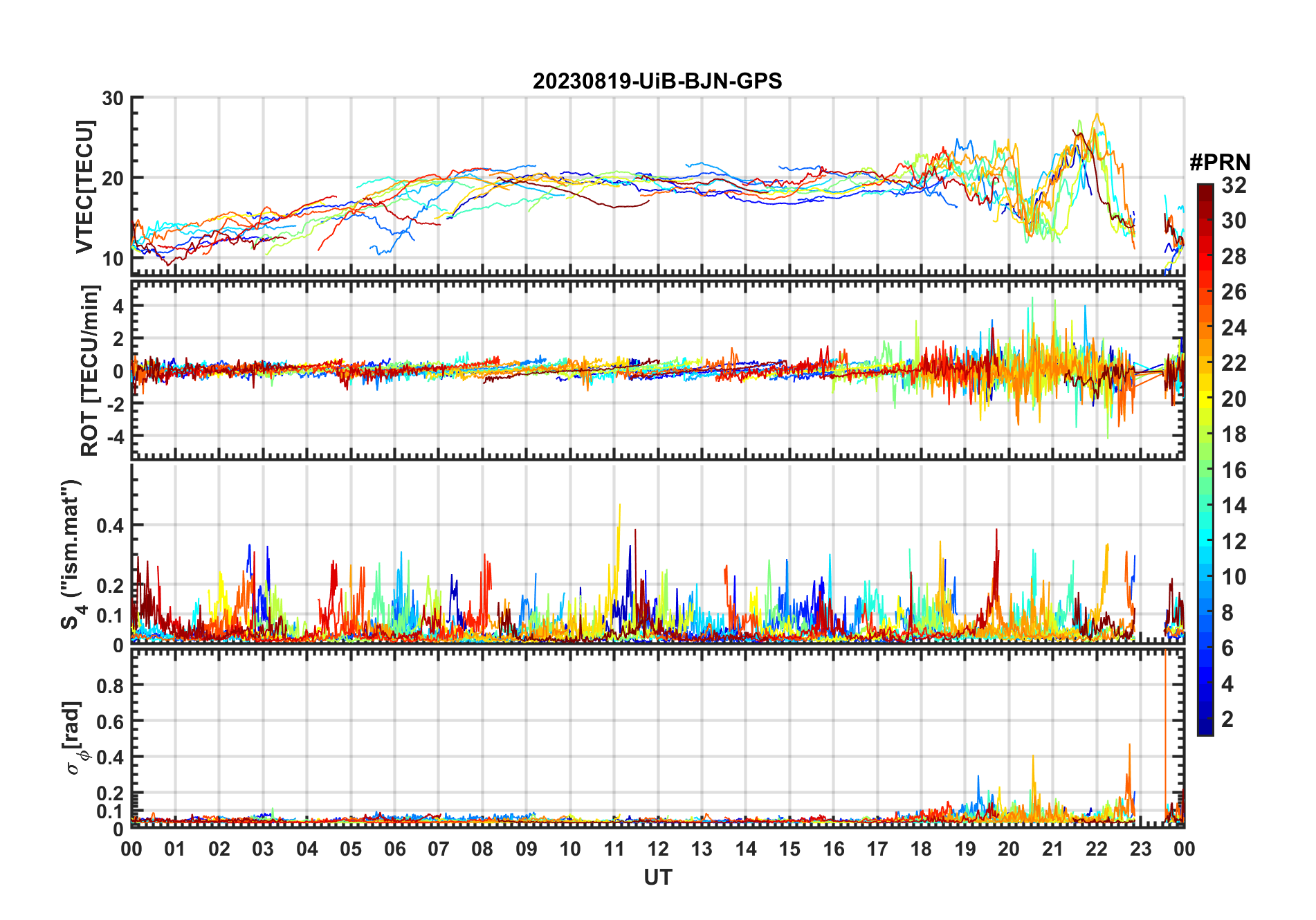The width and height of the screenshot is (1316, 920).
Task: Click the plot title 20230819-UiB-BJN-GPS
Action: (x=657, y=82)
